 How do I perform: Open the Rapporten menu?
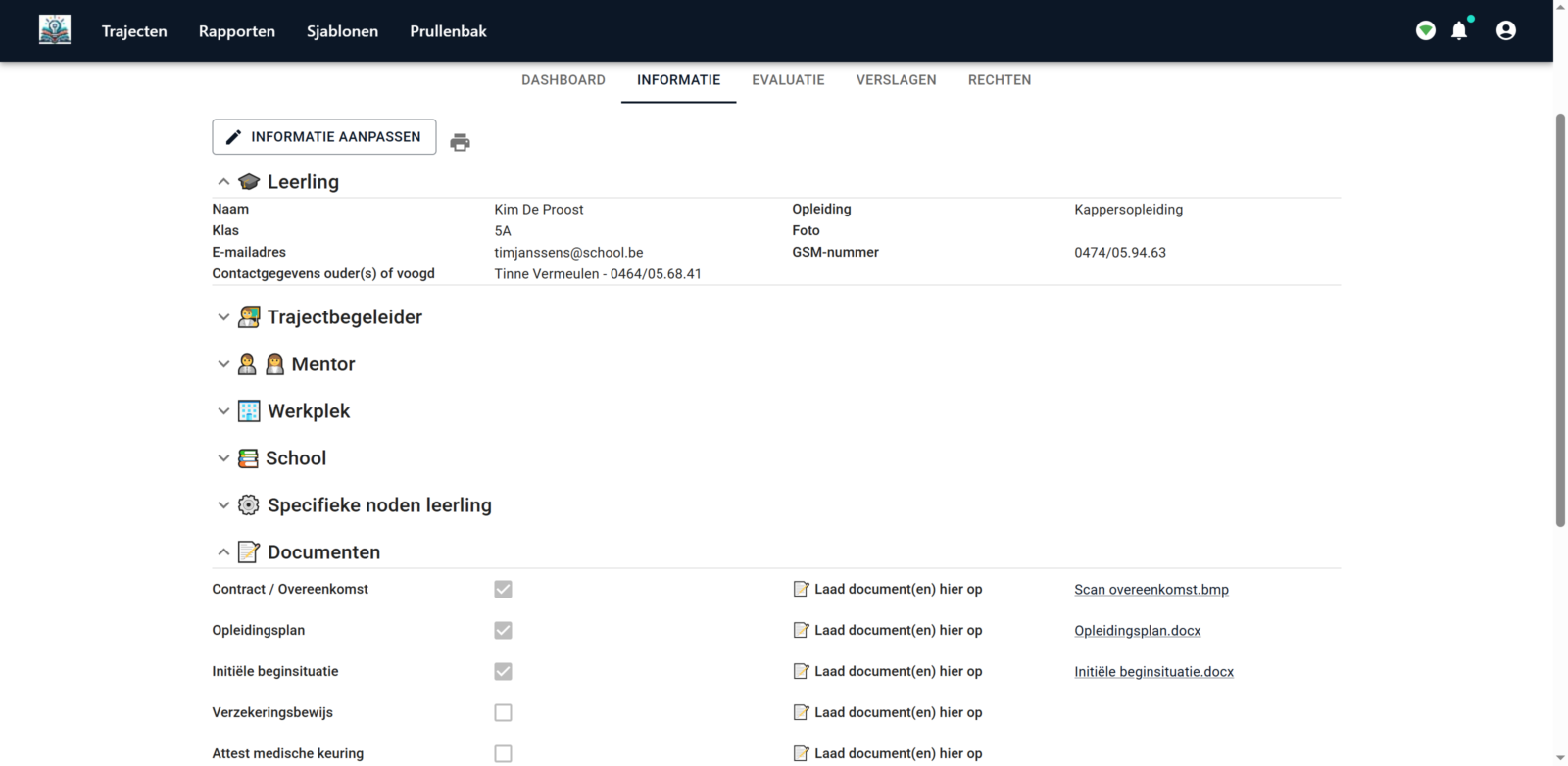tap(237, 31)
